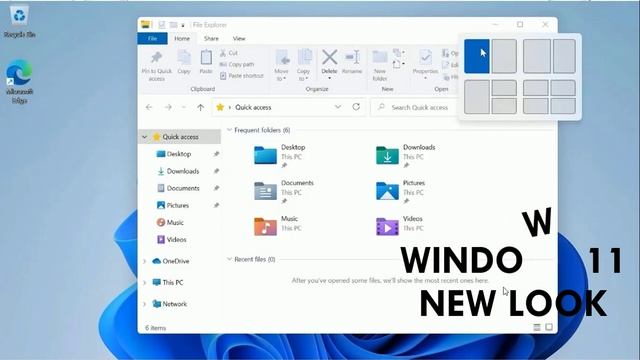The width and height of the screenshot is (640, 360).
Task: Click the pin icon beside Desktop
Action: point(216,154)
